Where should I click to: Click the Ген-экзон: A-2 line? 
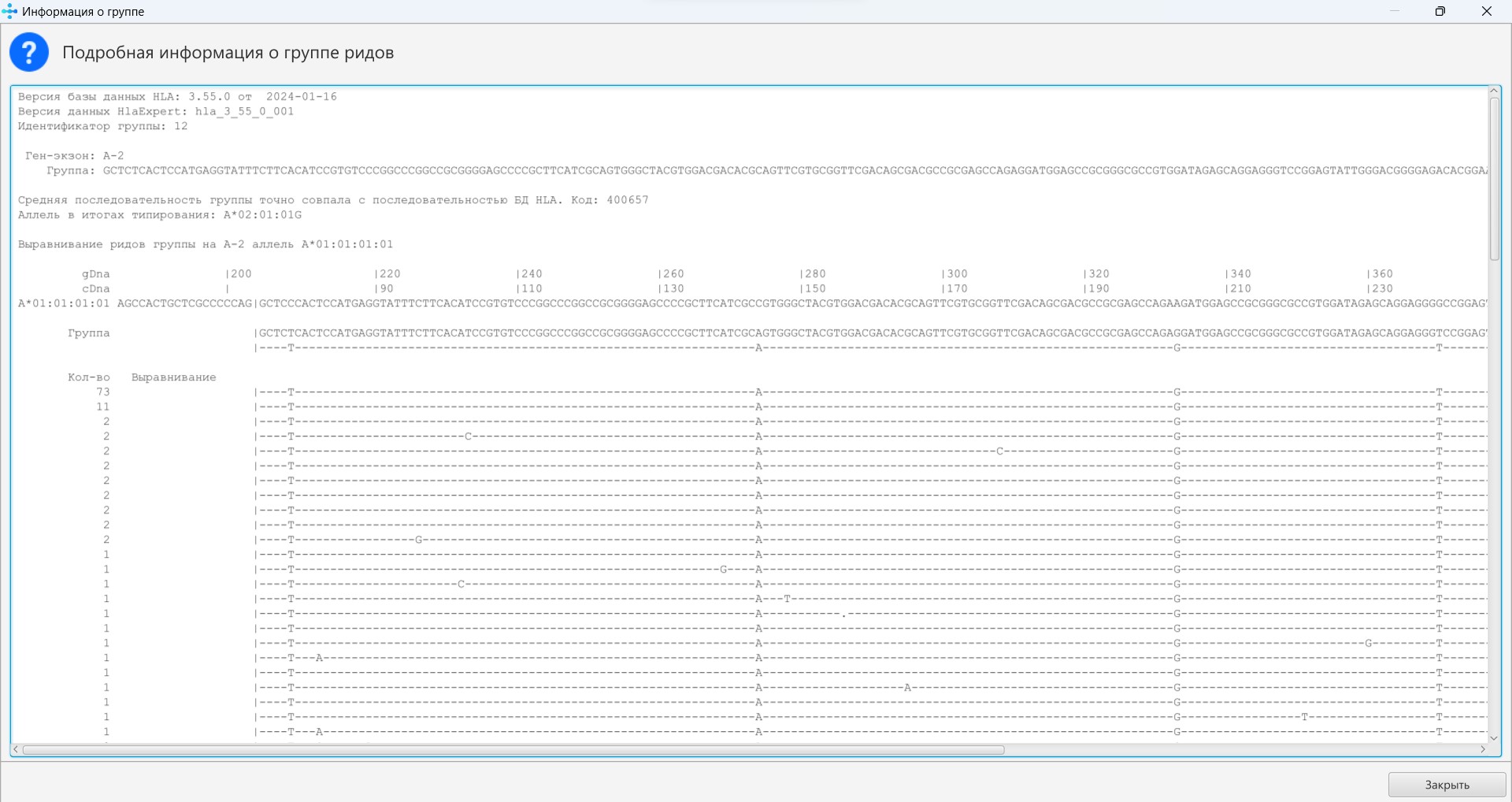pyautogui.click(x=74, y=156)
